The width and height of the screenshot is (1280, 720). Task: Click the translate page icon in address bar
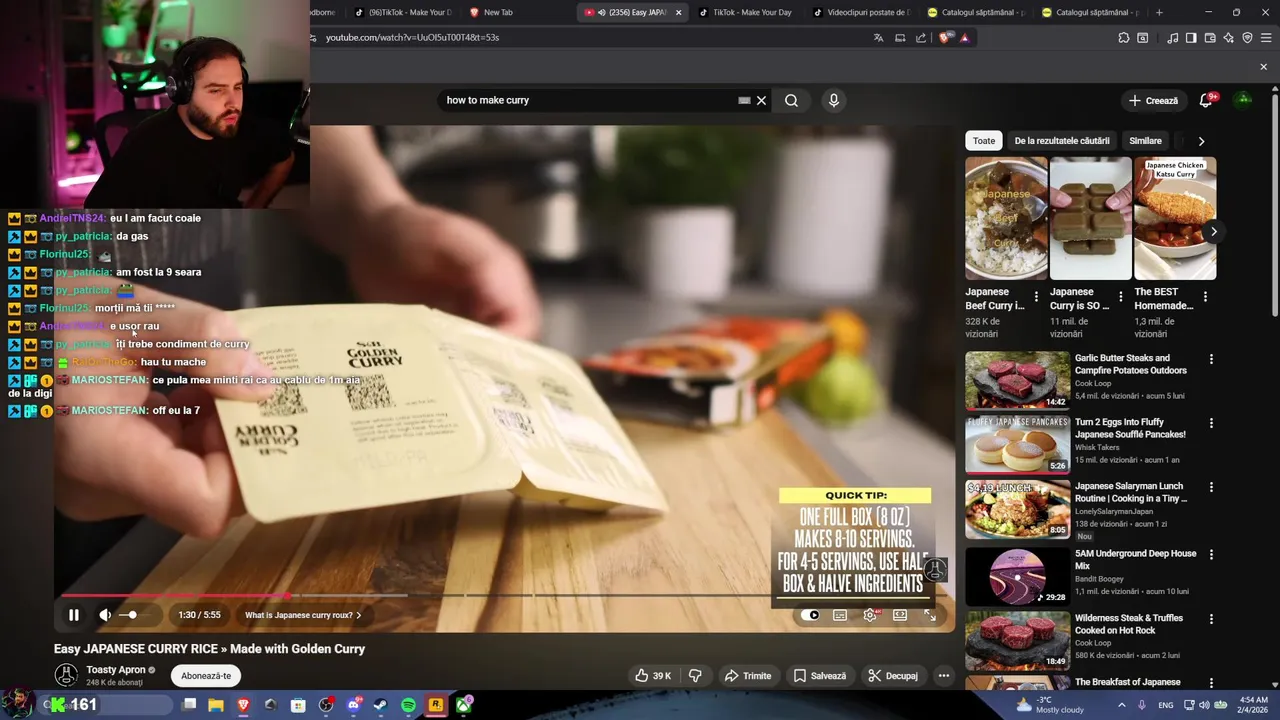[878, 38]
